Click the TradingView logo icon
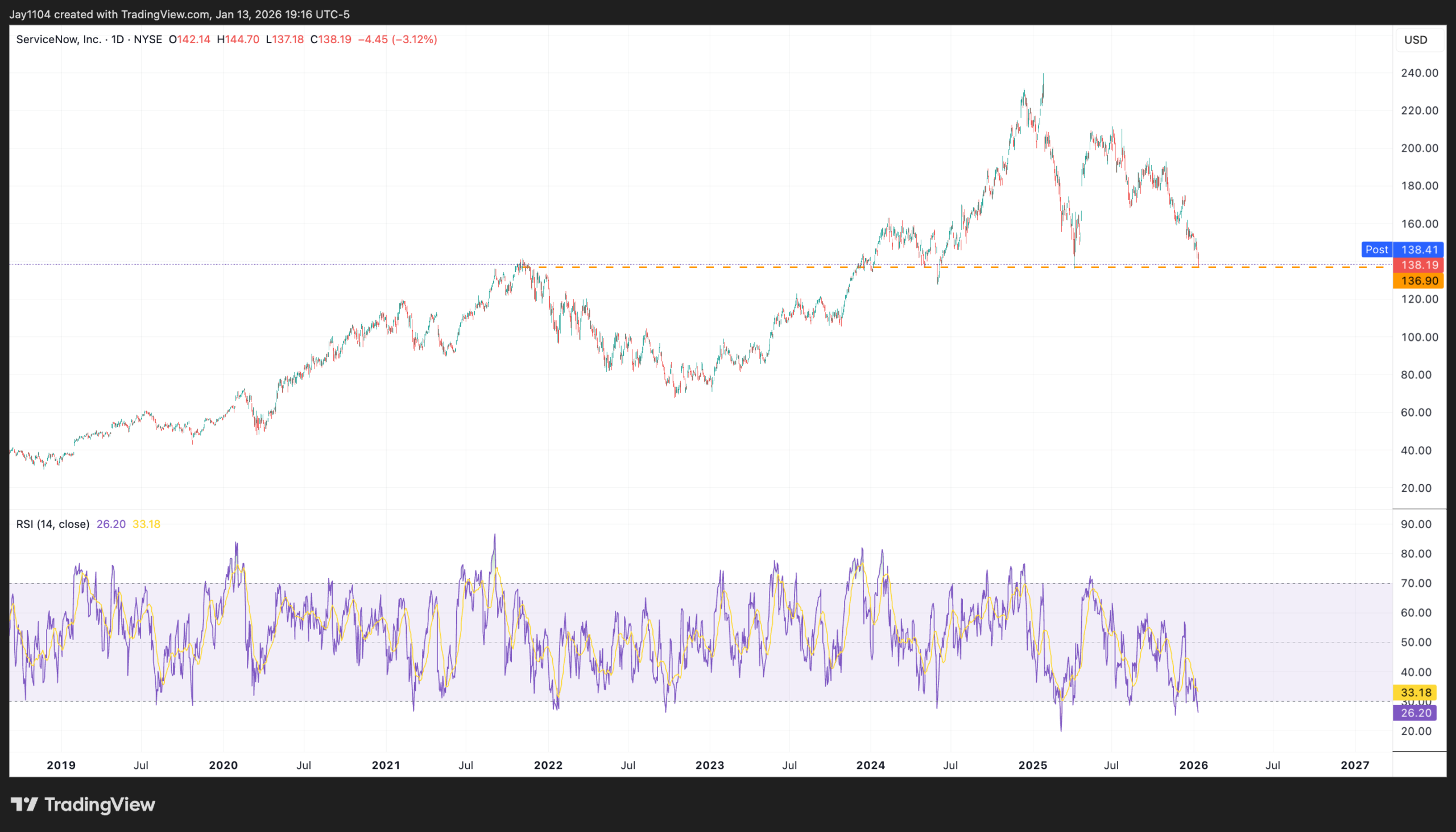The height and width of the screenshot is (832, 1456). click(x=24, y=805)
